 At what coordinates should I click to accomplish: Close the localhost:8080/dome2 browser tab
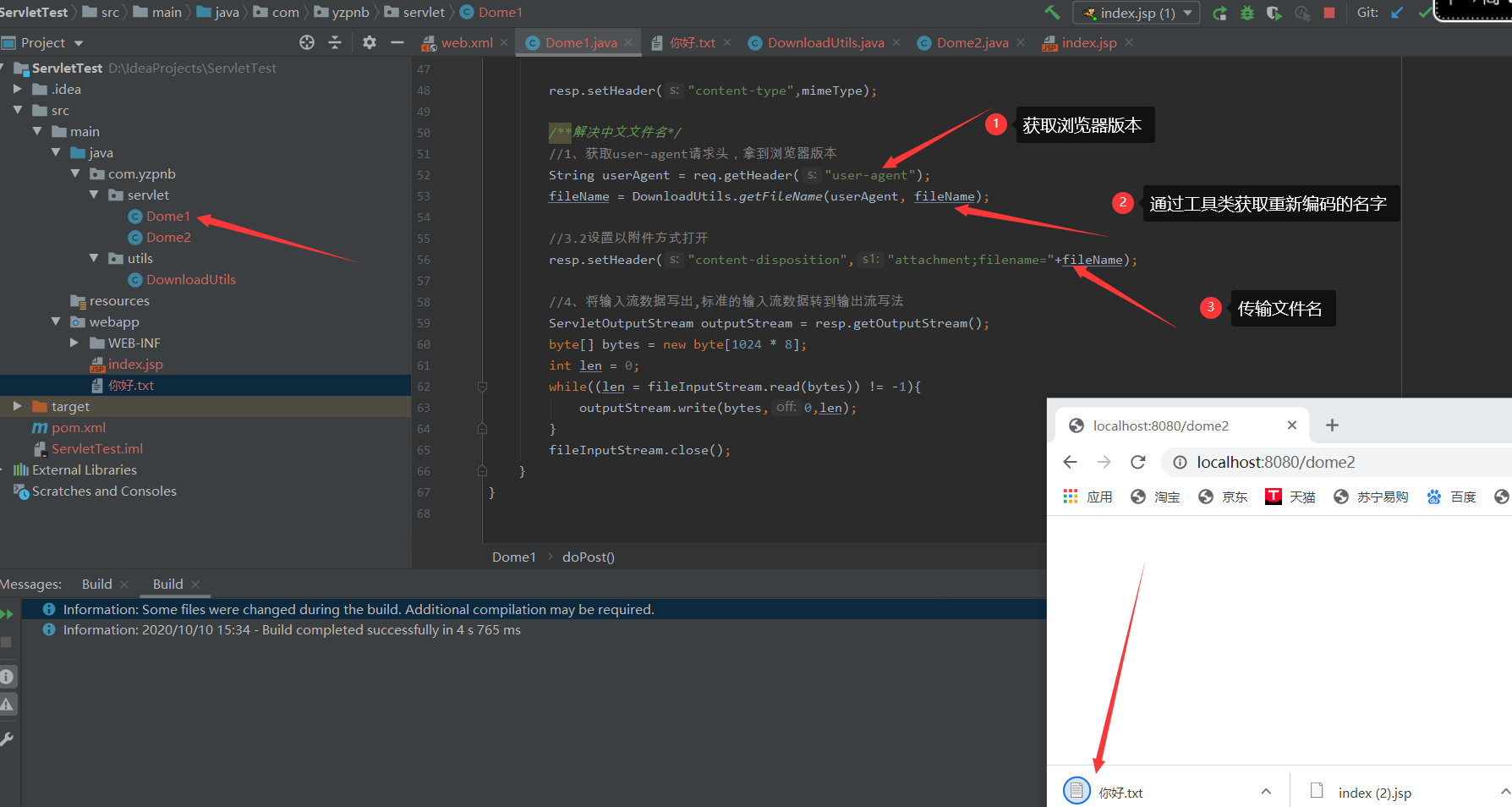click(x=1292, y=425)
